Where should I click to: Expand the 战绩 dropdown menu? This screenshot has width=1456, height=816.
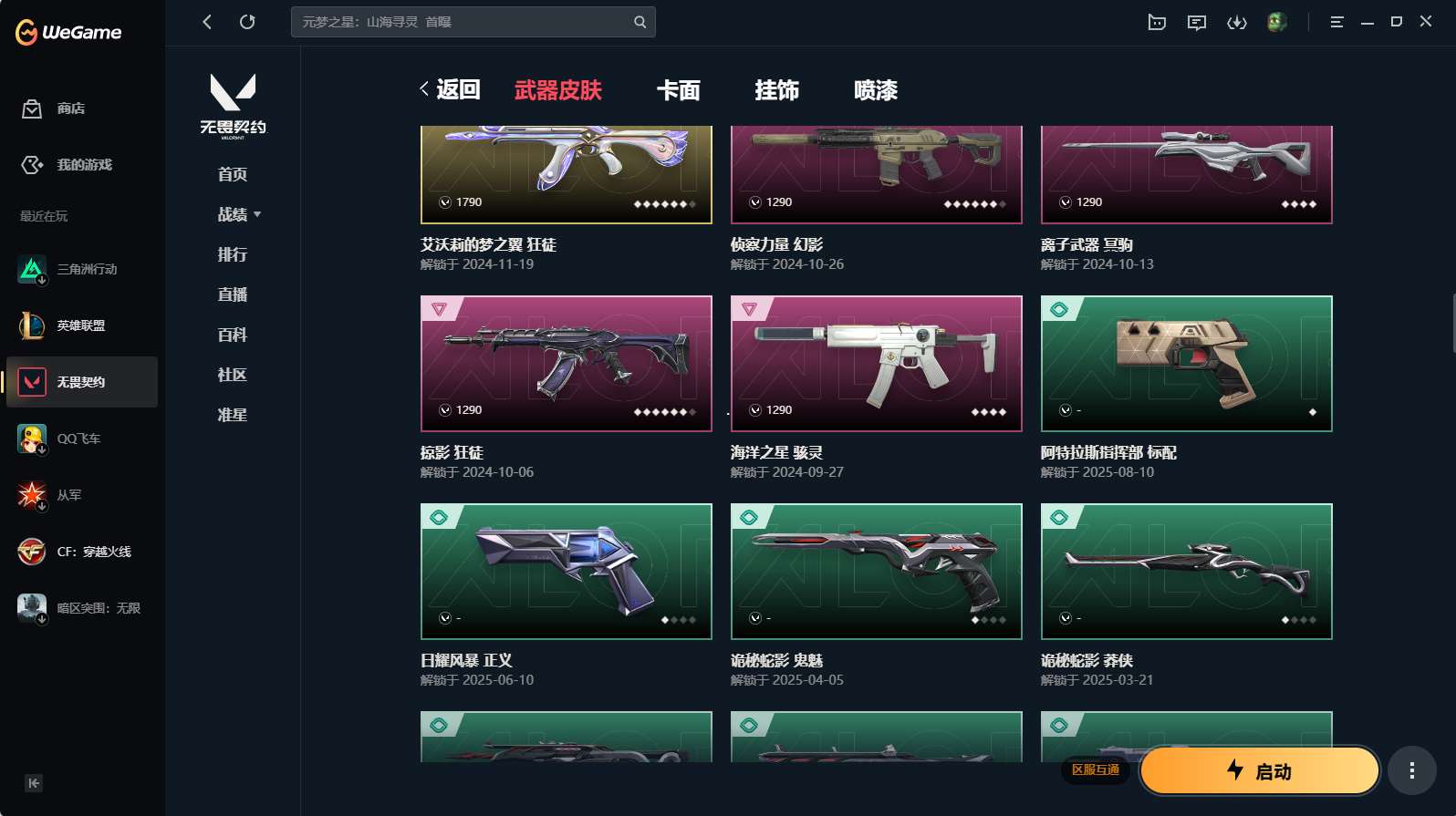[239, 214]
